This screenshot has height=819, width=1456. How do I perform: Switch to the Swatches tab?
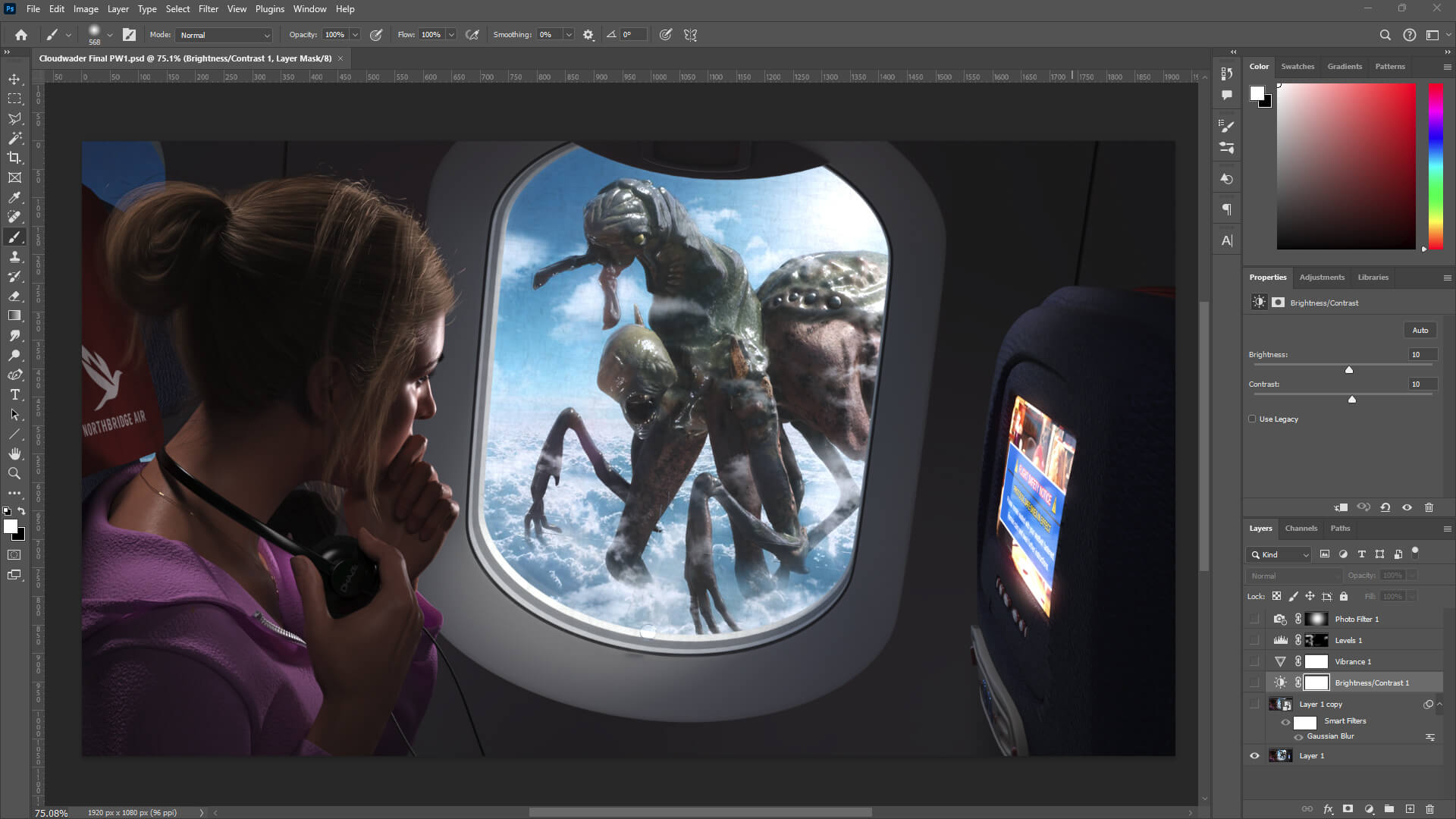click(1298, 67)
